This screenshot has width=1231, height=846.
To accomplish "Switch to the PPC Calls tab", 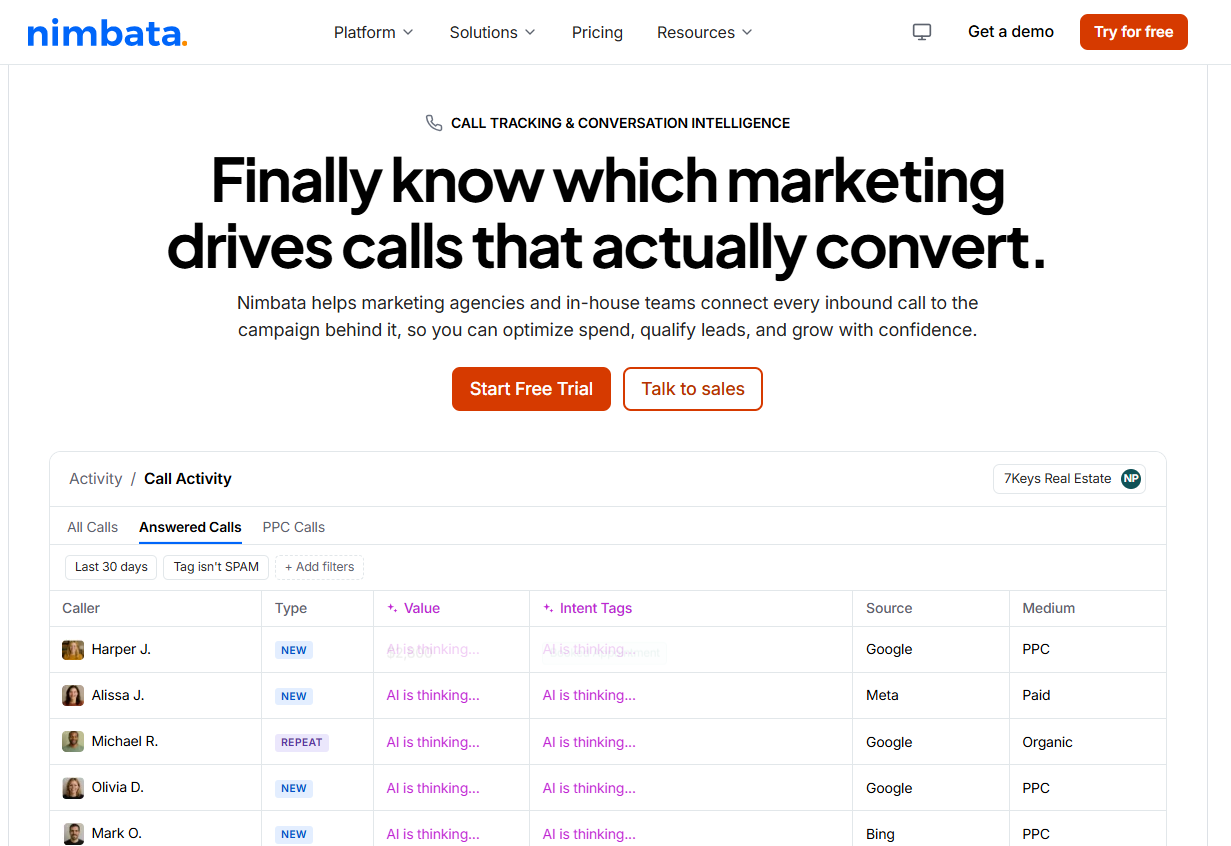I will 294,527.
